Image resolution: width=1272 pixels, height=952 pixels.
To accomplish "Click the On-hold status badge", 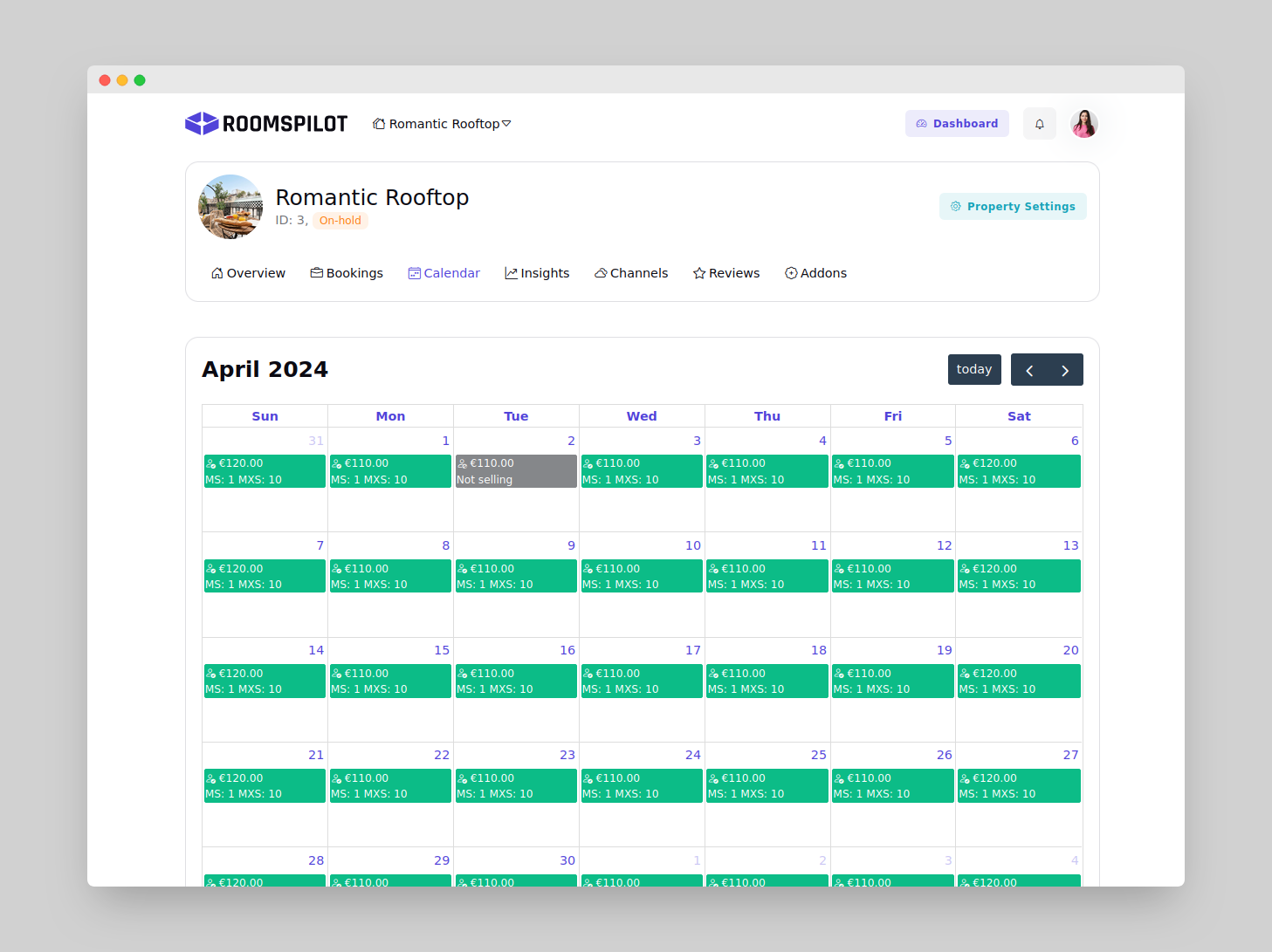I will (340, 221).
